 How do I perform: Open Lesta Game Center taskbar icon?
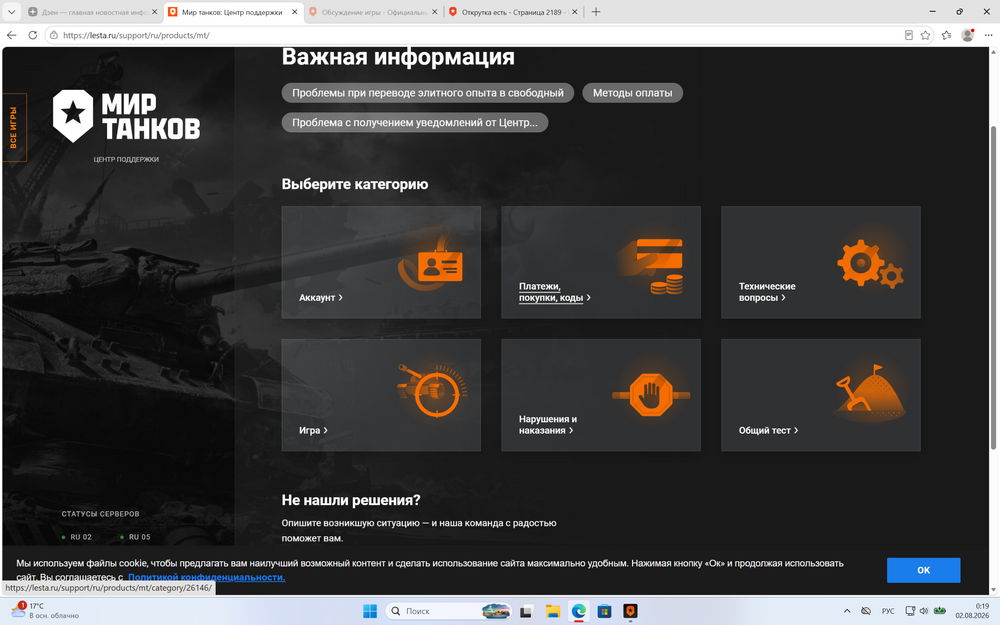[630, 611]
